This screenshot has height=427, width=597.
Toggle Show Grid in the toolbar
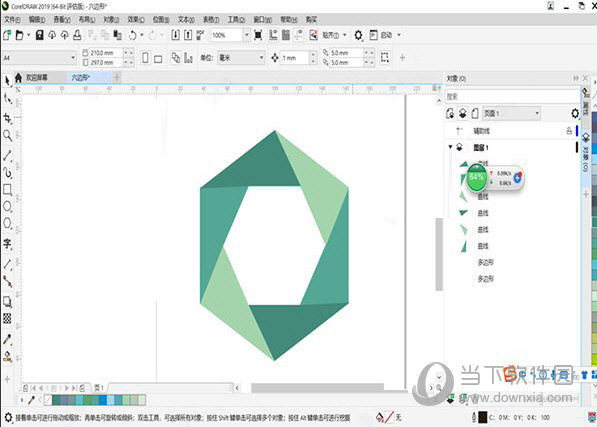(x=286, y=35)
